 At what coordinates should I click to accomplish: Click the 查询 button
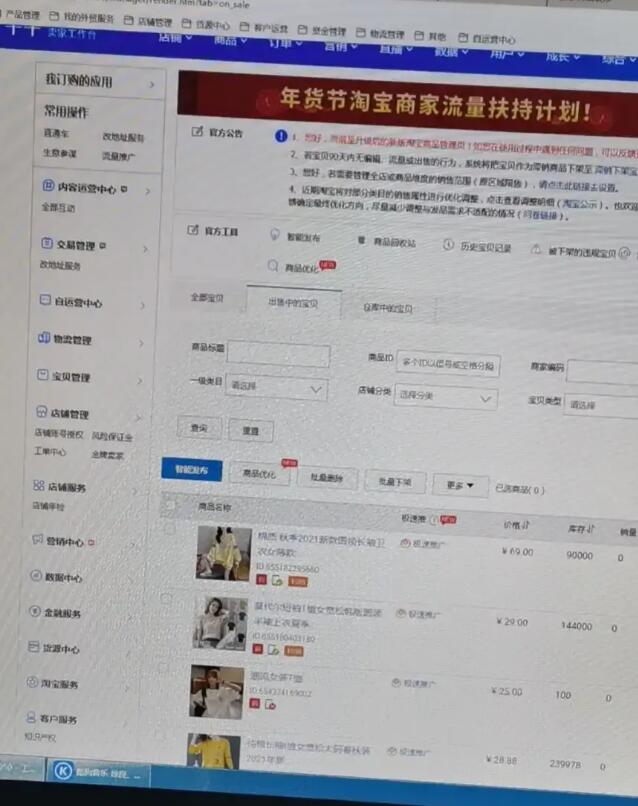(x=199, y=428)
